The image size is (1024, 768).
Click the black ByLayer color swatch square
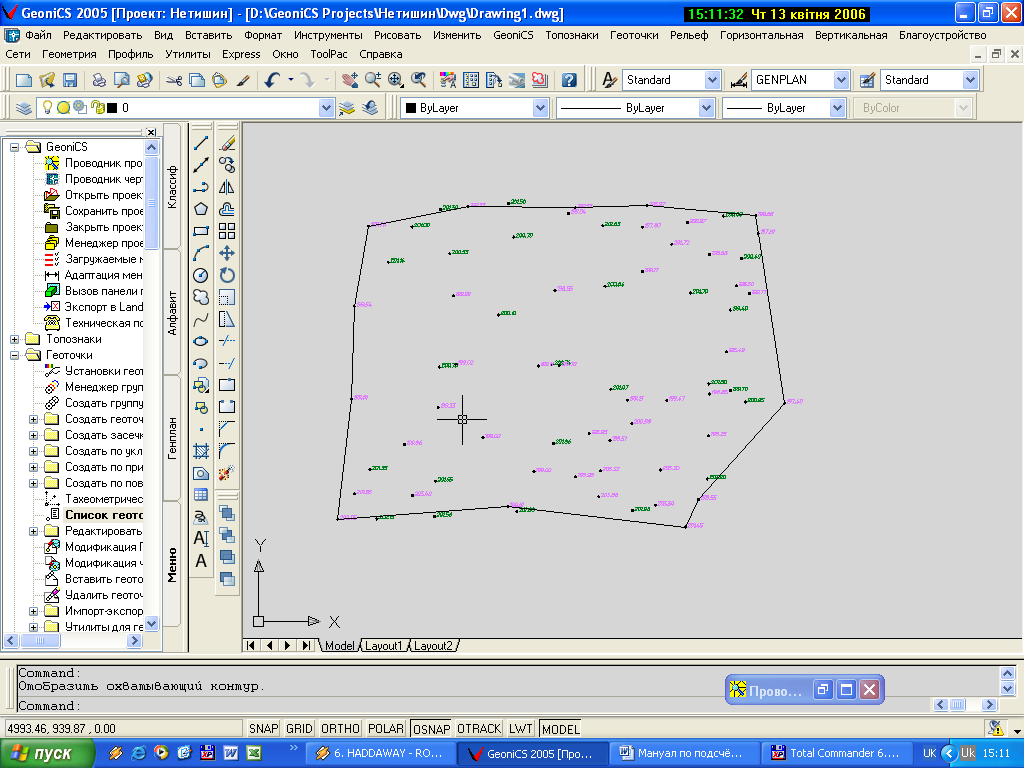coord(411,108)
